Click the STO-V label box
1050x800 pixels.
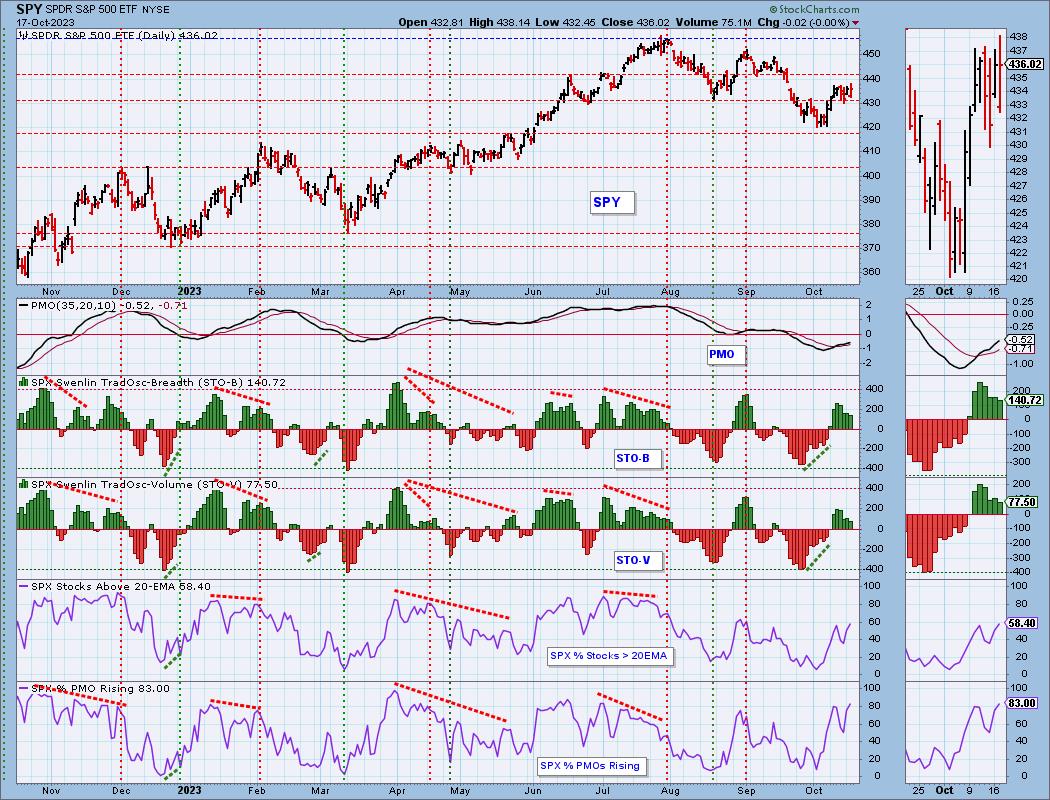(x=638, y=560)
